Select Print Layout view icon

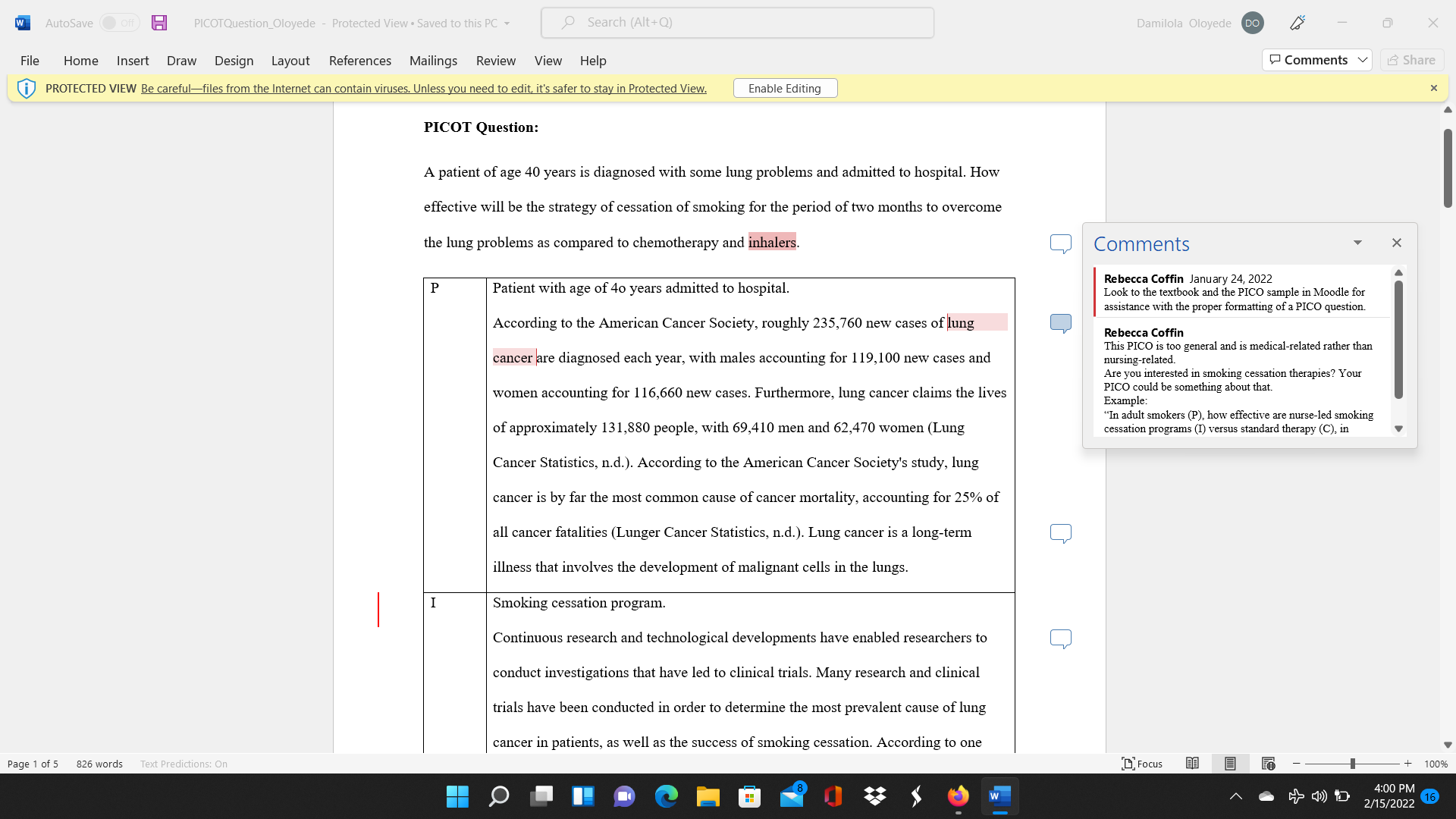[x=1230, y=764]
